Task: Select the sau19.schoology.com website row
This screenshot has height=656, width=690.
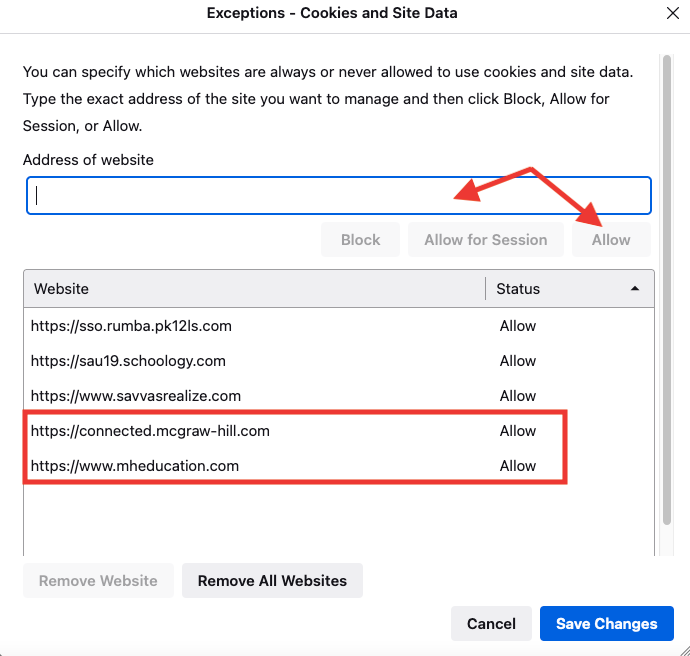Action: (x=129, y=361)
